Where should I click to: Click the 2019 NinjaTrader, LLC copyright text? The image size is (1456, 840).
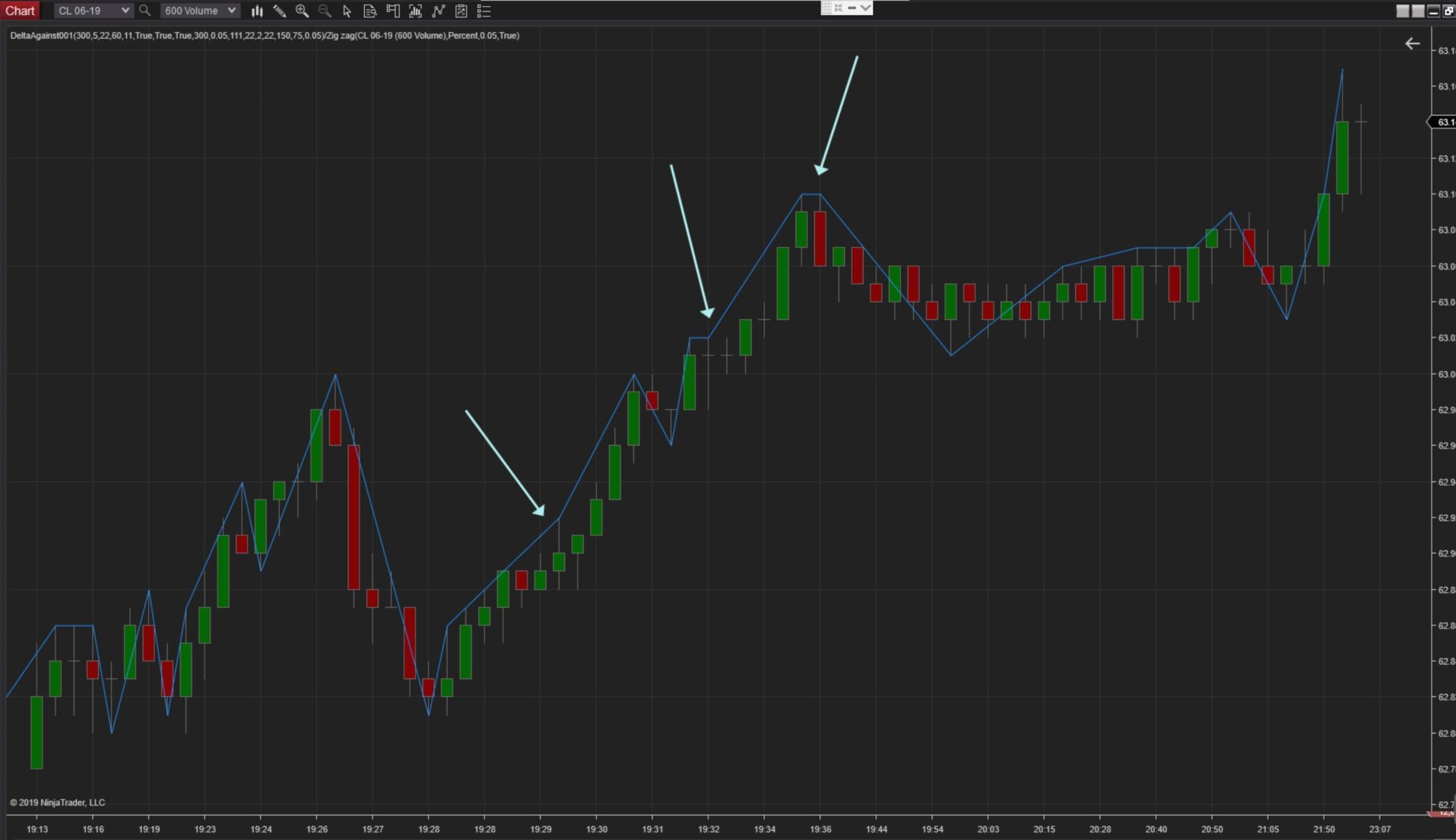coord(58,803)
